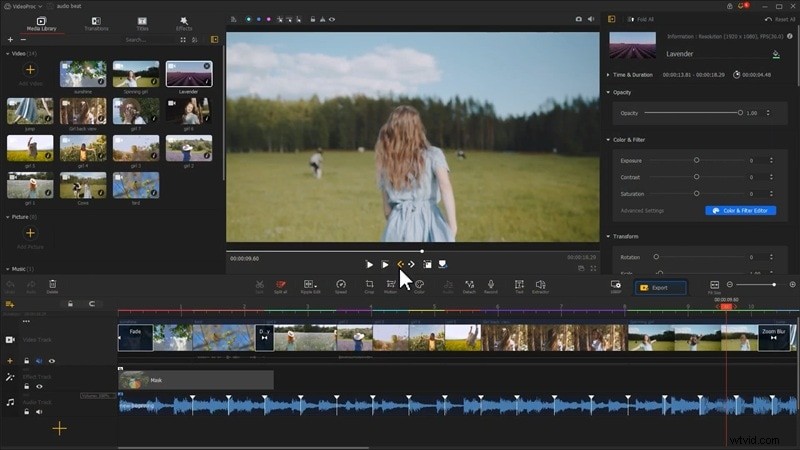
Task: Toggle visibility eye on Video Track
Action: [x=52, y=361]
